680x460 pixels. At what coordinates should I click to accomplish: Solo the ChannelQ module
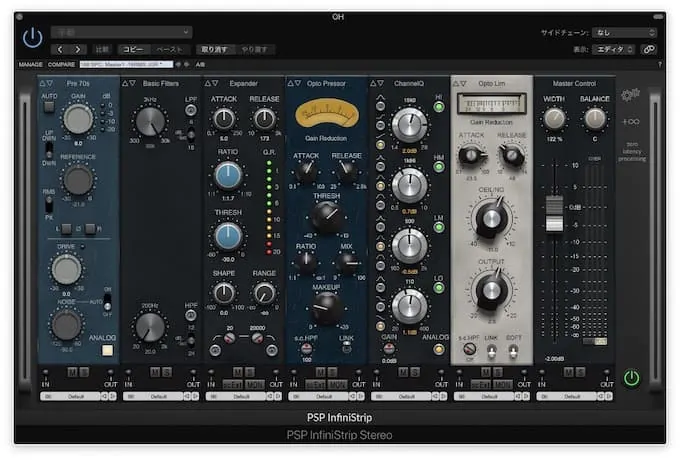415,372
